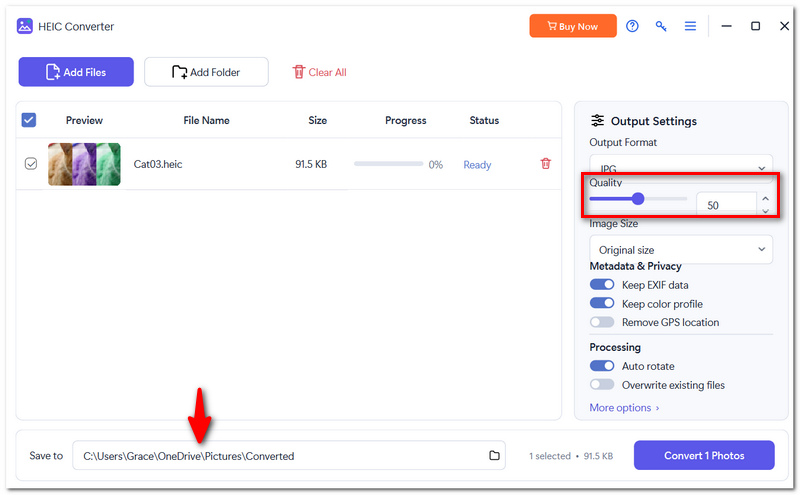Minimize the HEIC Converter window
This screenshot has height=495, width=800.
[x=727, y=26]
